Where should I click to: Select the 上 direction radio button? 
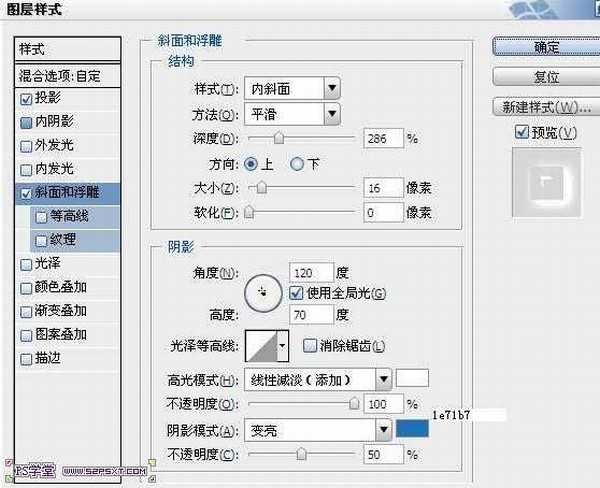(x=250, y=163)
